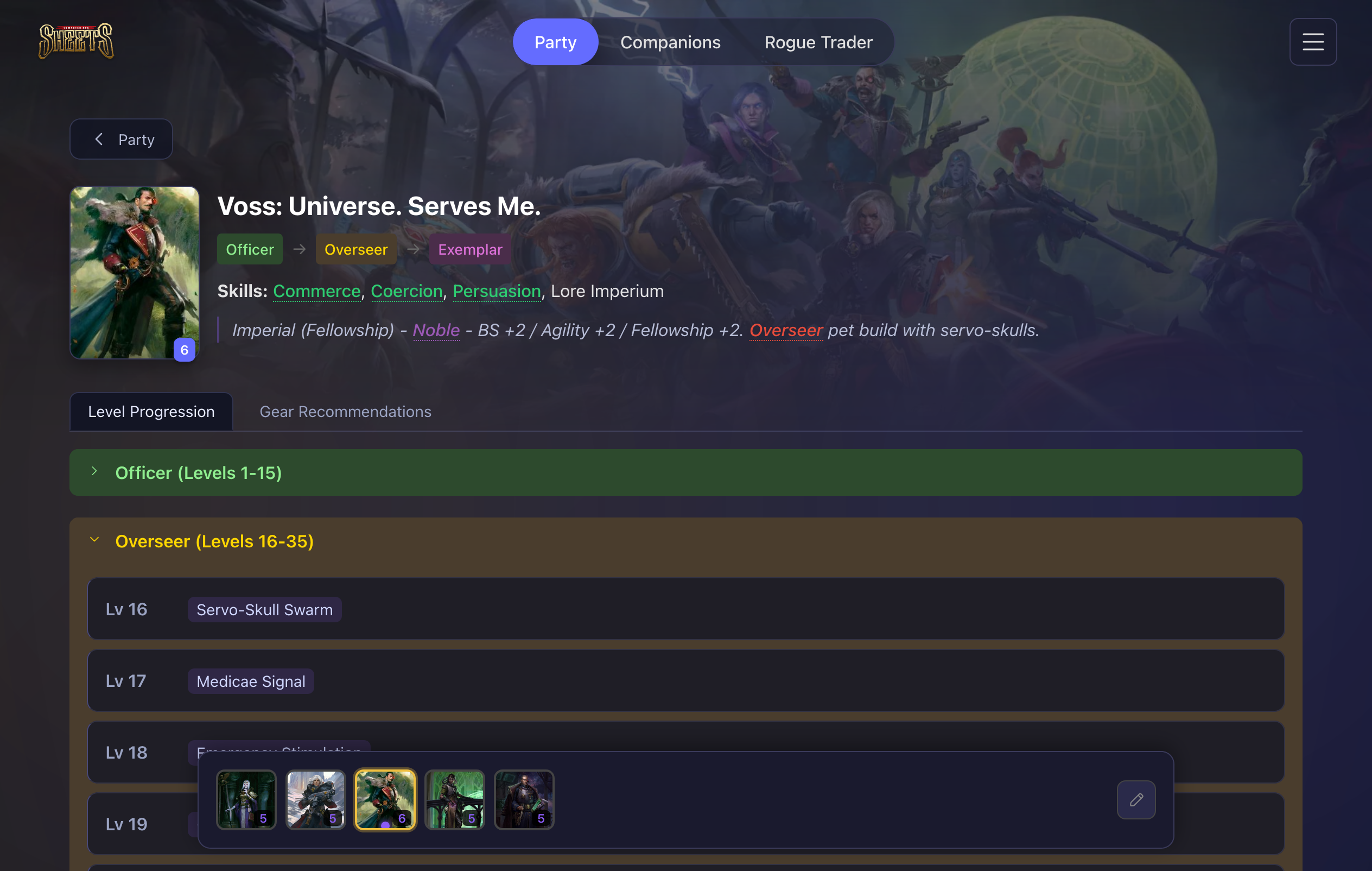Switch to the Gear Recommendations tab

[x=345, y=412]
